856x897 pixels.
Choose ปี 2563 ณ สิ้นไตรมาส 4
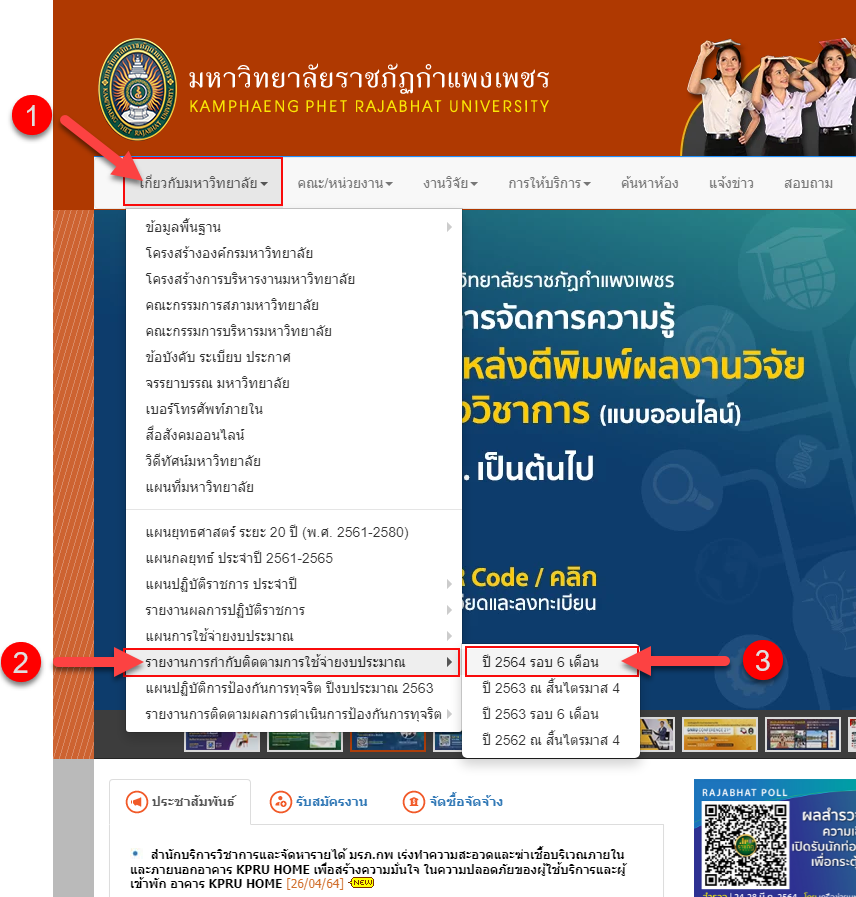tap(551, 688)
